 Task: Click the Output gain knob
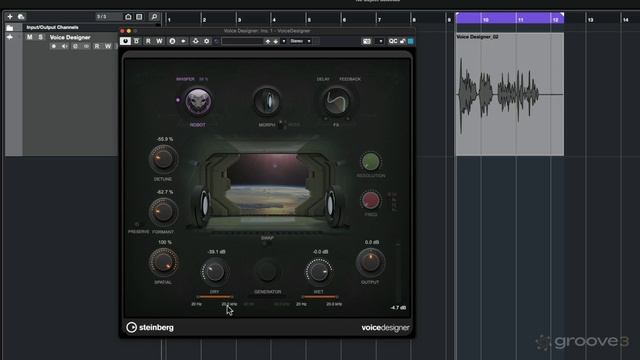370,262
